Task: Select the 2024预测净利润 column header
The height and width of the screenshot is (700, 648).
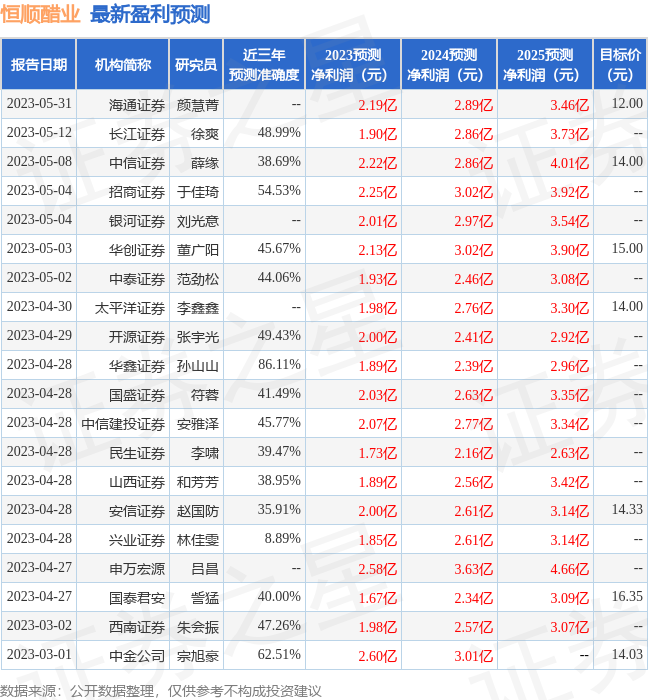Action: (449, 64)
